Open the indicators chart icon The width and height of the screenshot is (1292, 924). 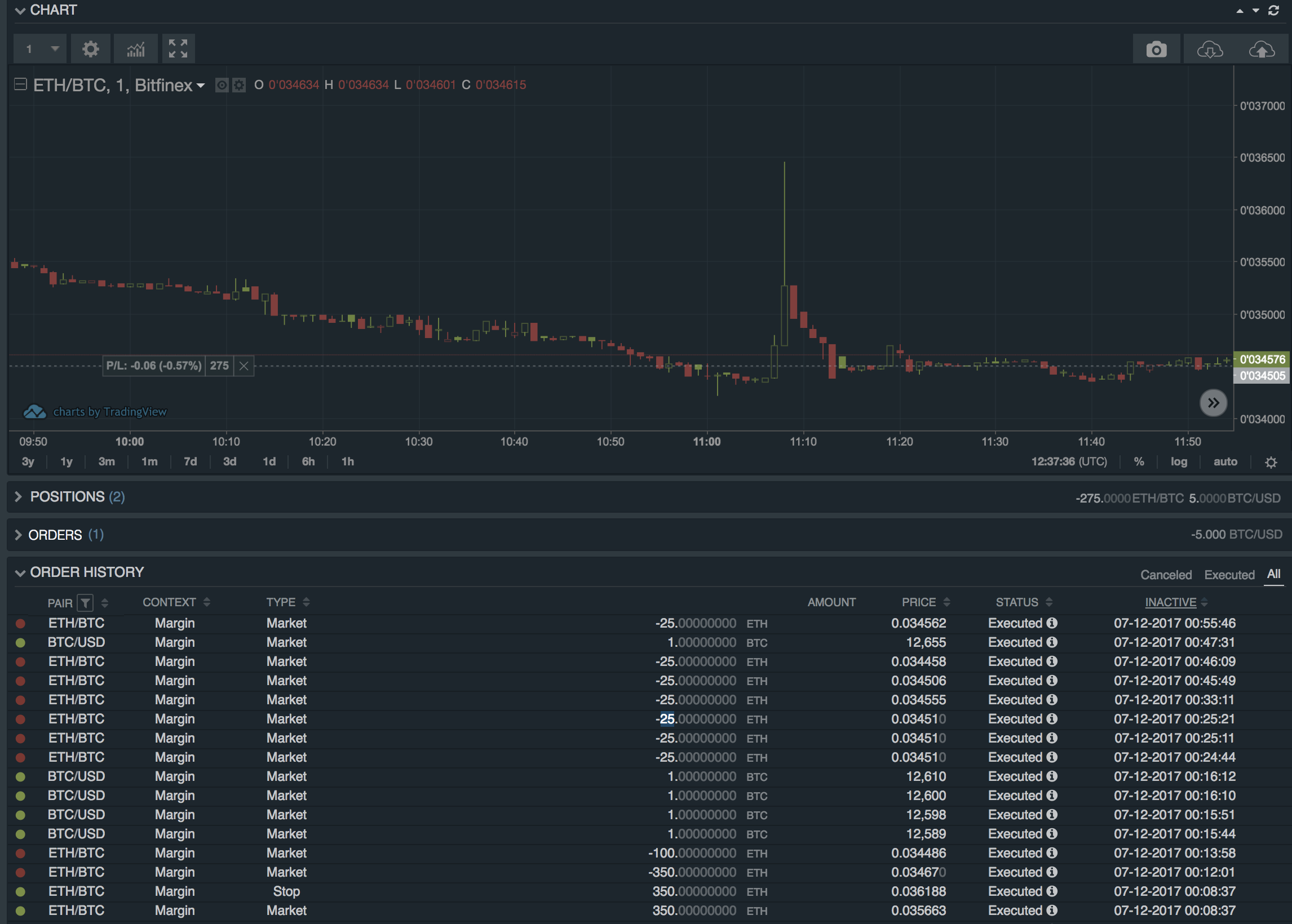tap(135, 49)
